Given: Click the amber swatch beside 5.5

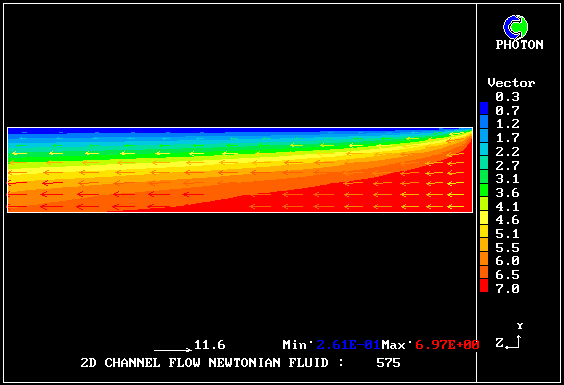Looking at the screenshot, I should point(484,245).
